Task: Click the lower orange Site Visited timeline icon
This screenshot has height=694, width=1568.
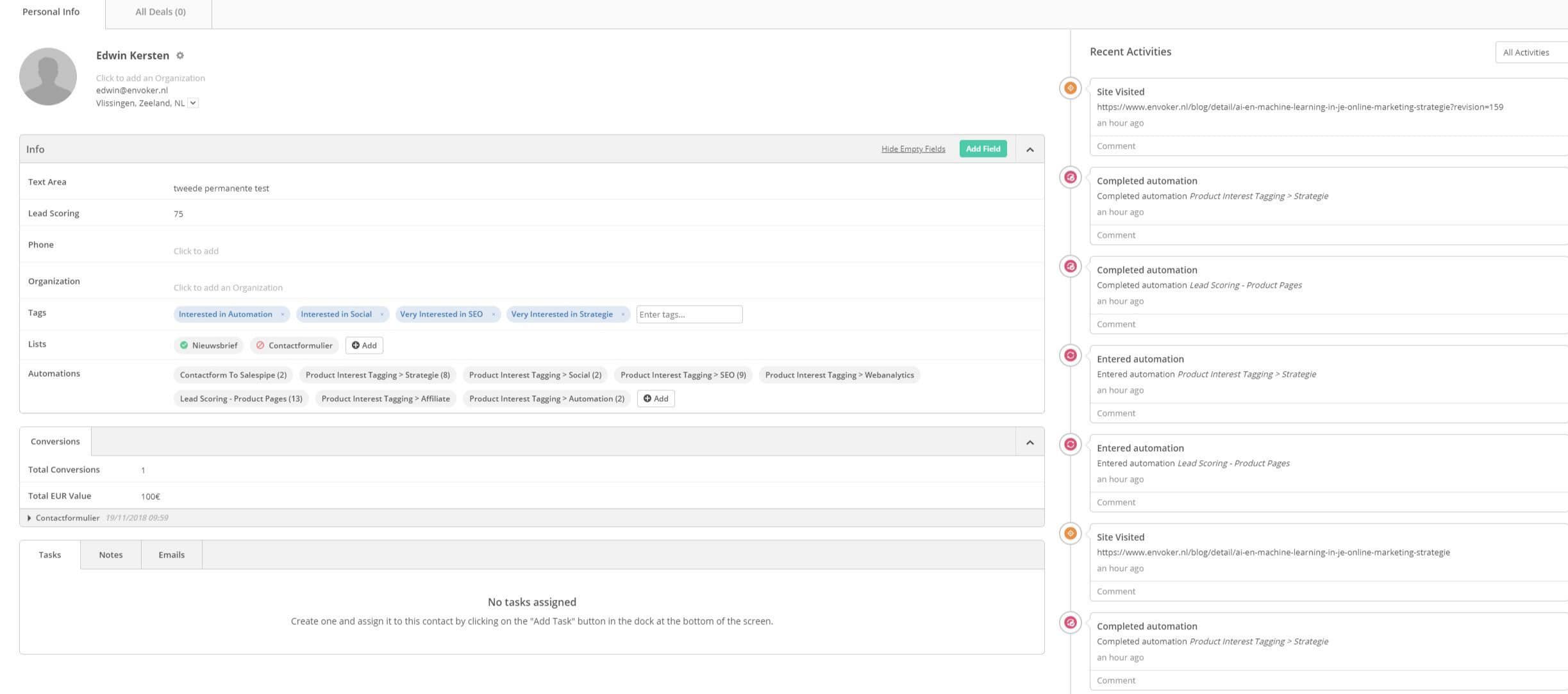Action: pos(1070,534)
